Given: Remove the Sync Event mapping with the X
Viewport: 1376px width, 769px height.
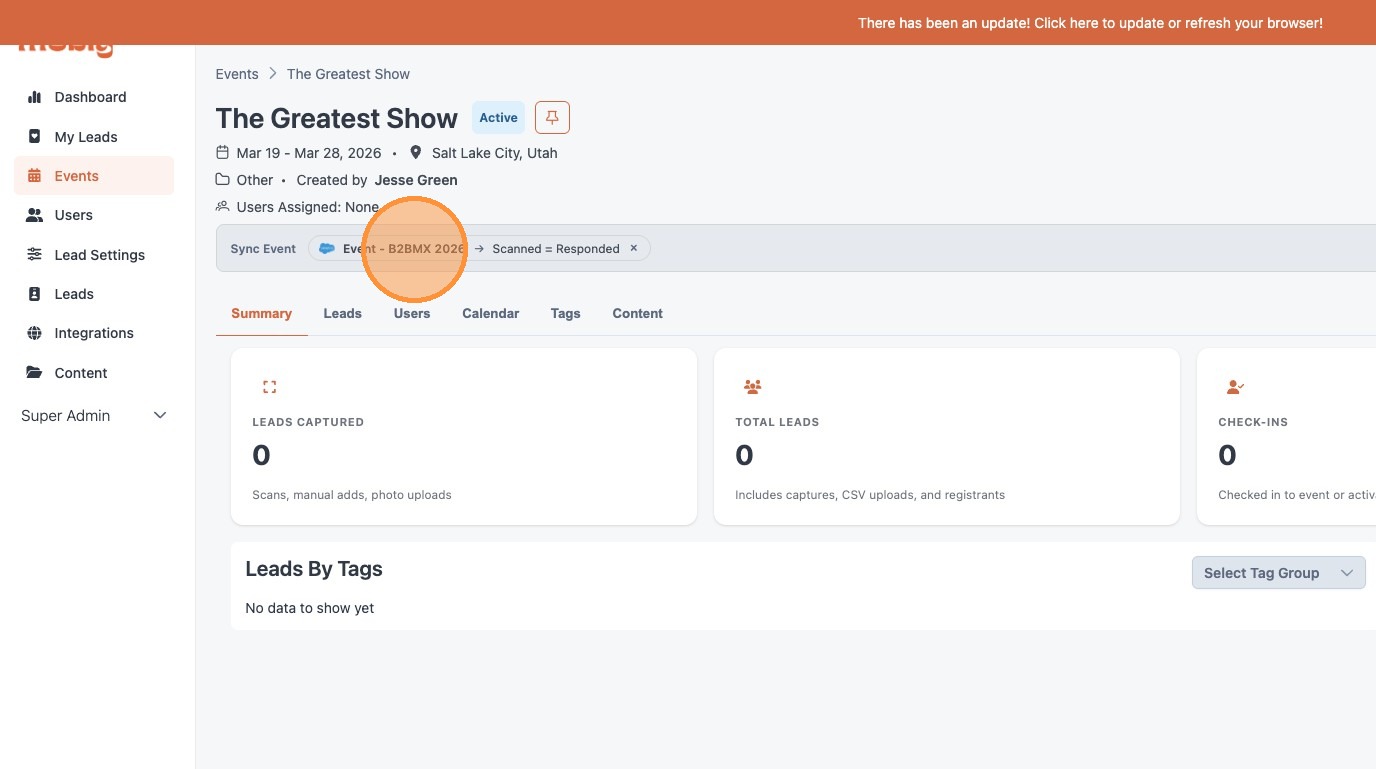Looking at the screenshot, I should pos(634,249).
